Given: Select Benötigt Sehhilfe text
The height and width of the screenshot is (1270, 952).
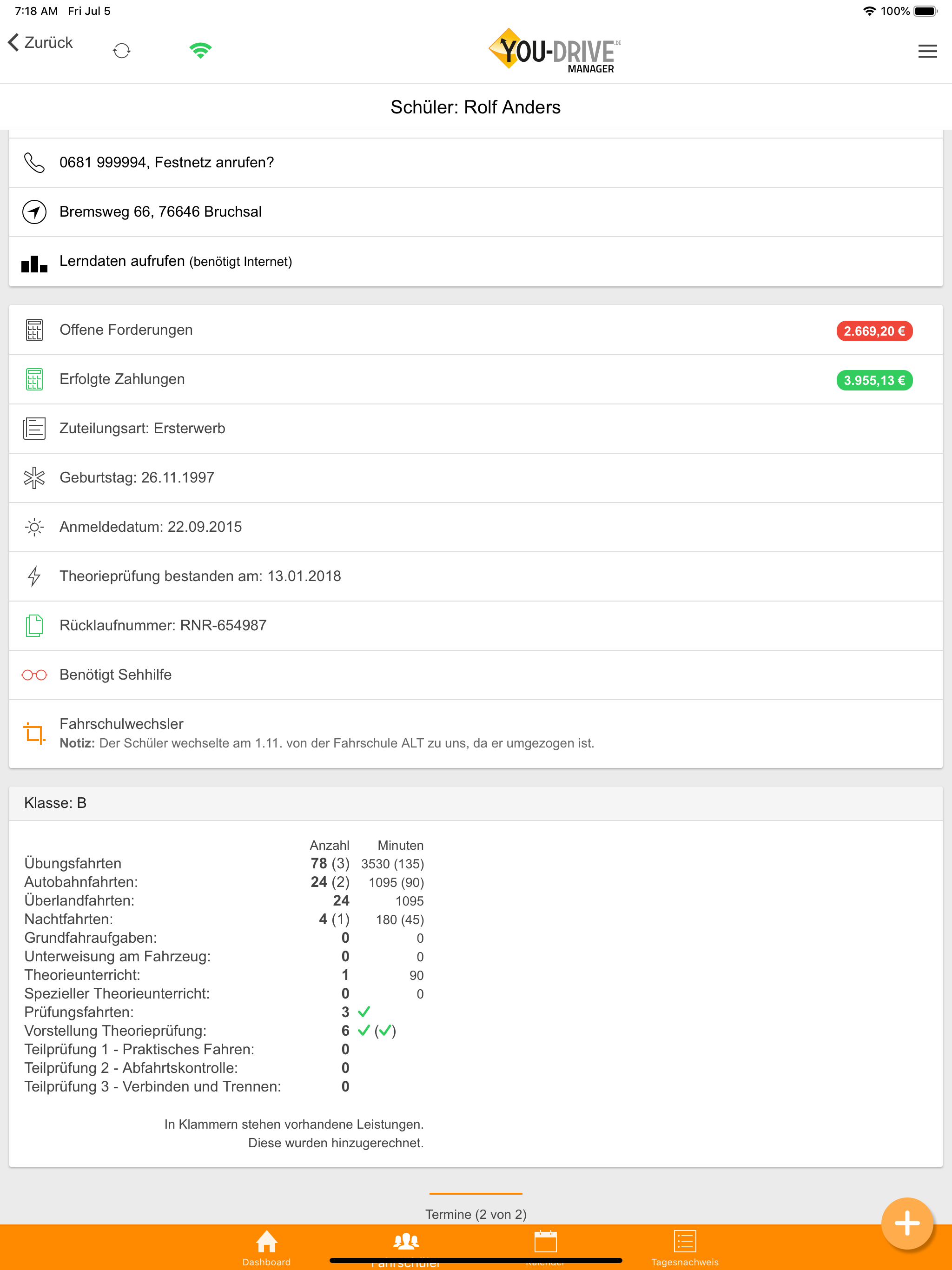Looking at the screenshot, I should tap(115, 675).
